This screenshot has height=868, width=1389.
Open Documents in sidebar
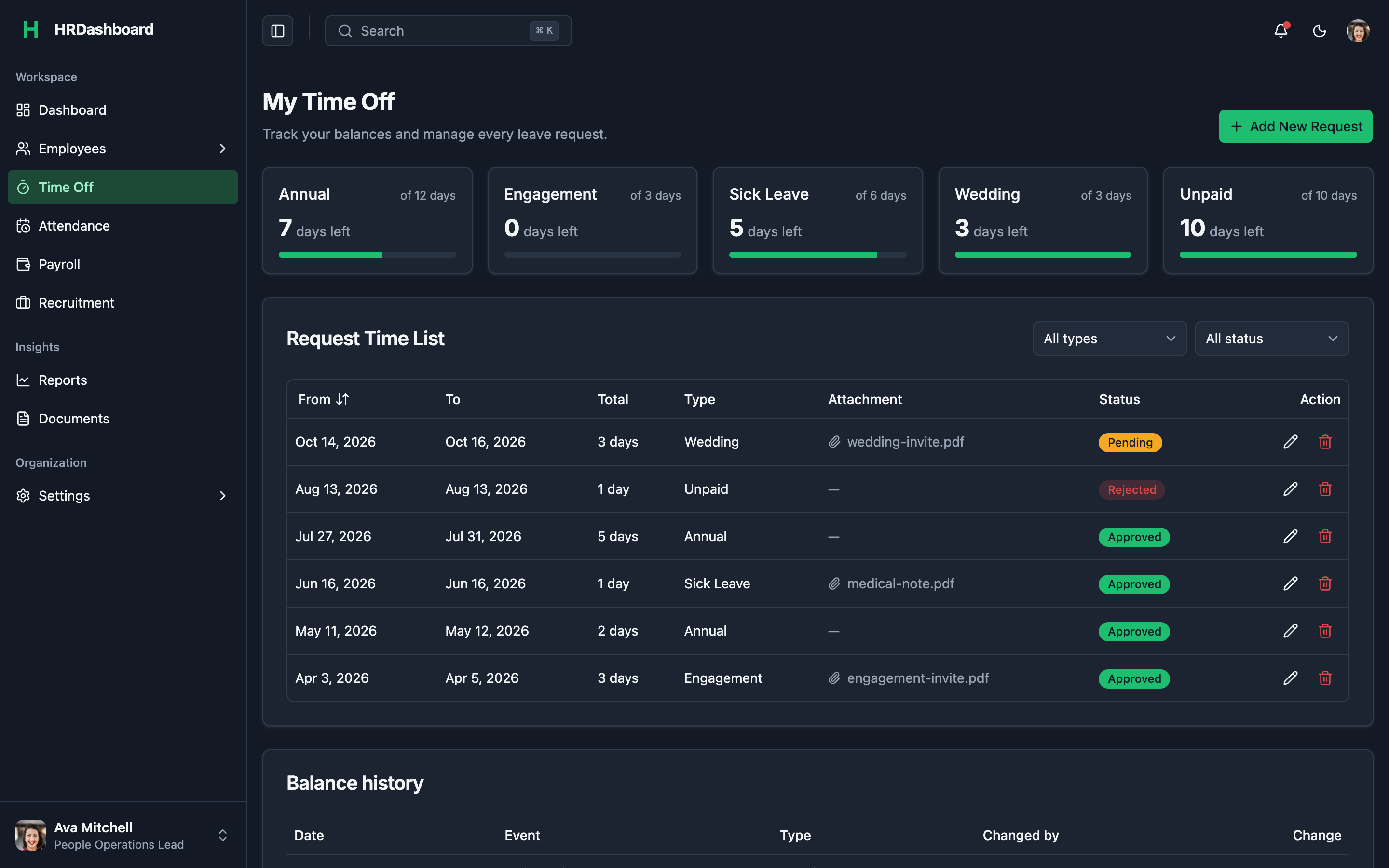pos(123,419)
